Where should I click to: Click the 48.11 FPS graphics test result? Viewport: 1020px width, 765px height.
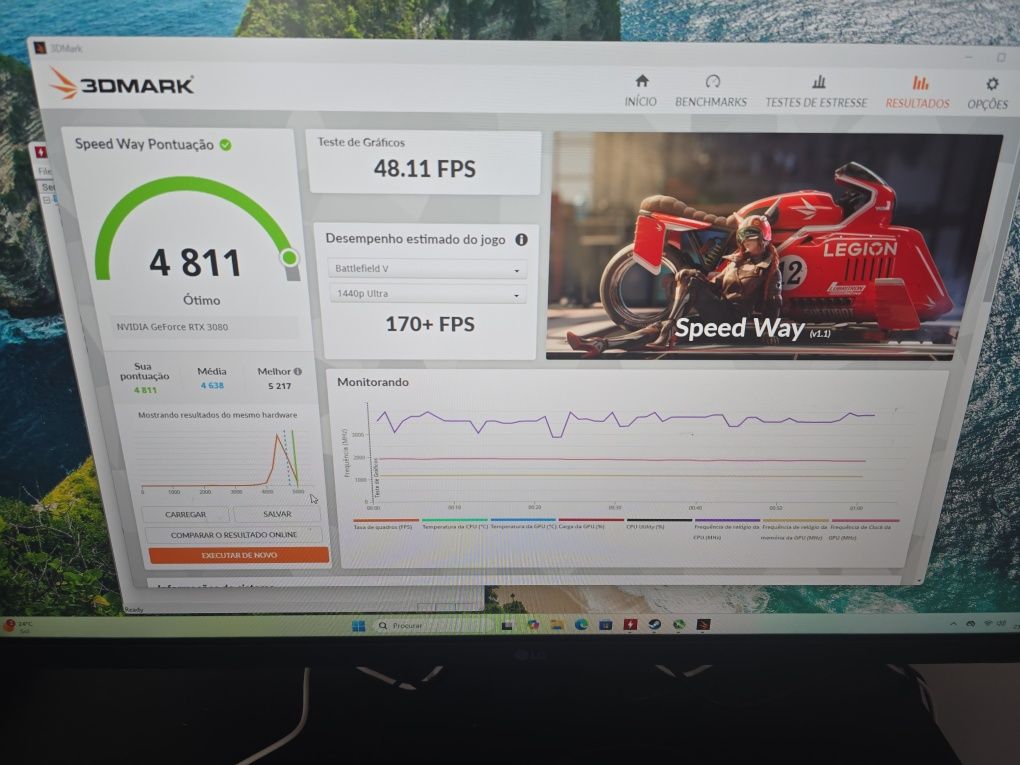[x=424, y=169]
